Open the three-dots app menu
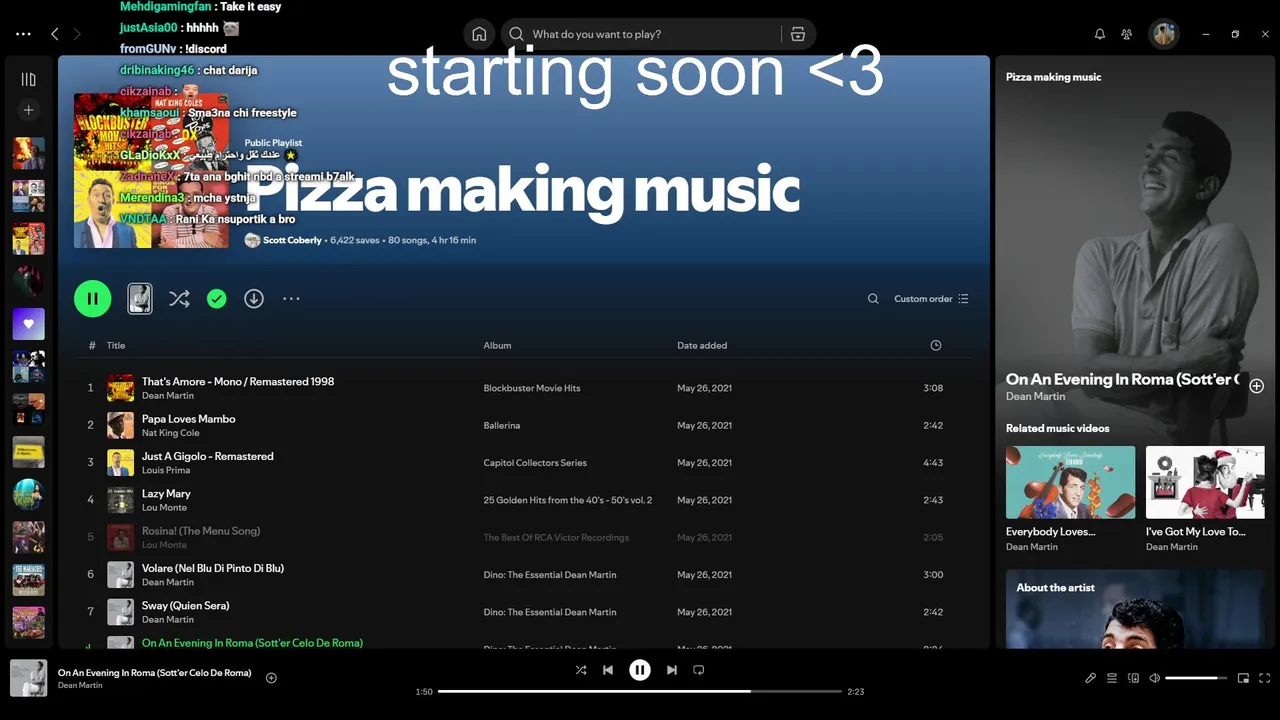 coord(24,34)
